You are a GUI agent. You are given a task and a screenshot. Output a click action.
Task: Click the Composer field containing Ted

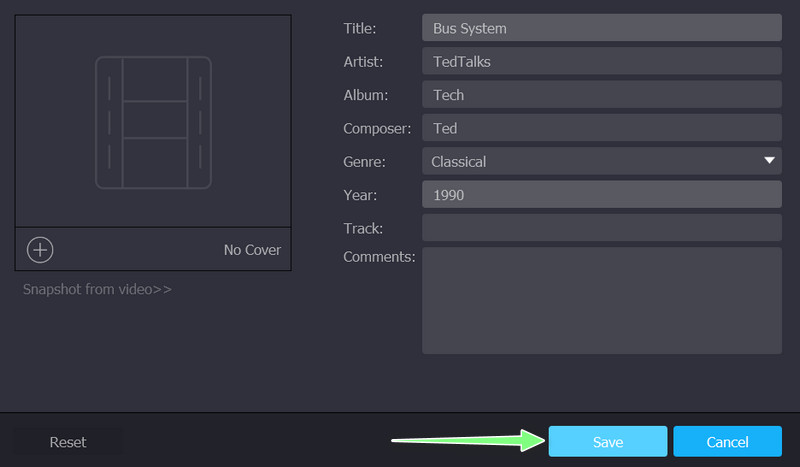click(601, 128)
